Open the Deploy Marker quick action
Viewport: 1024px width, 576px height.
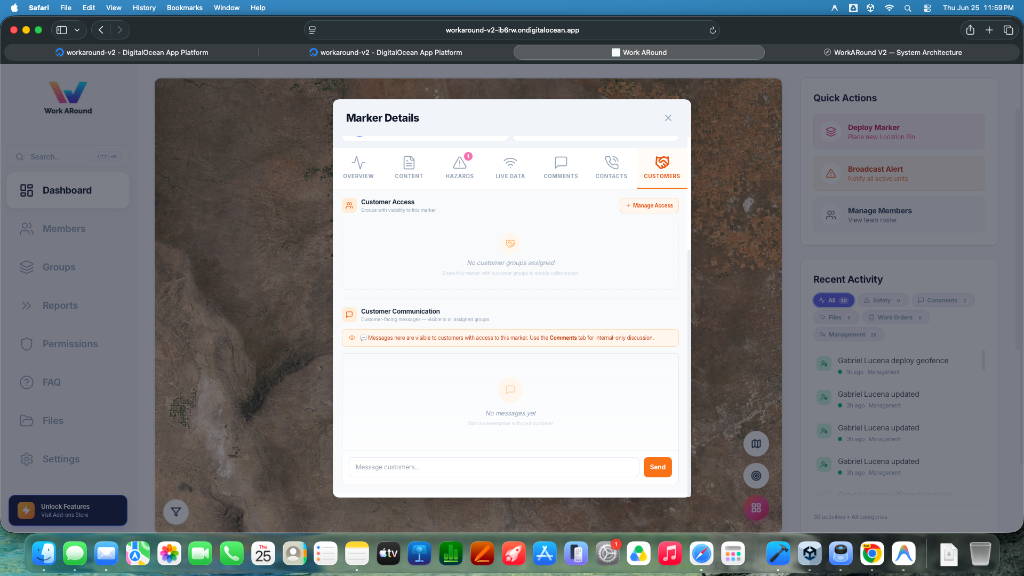[899, 132]
